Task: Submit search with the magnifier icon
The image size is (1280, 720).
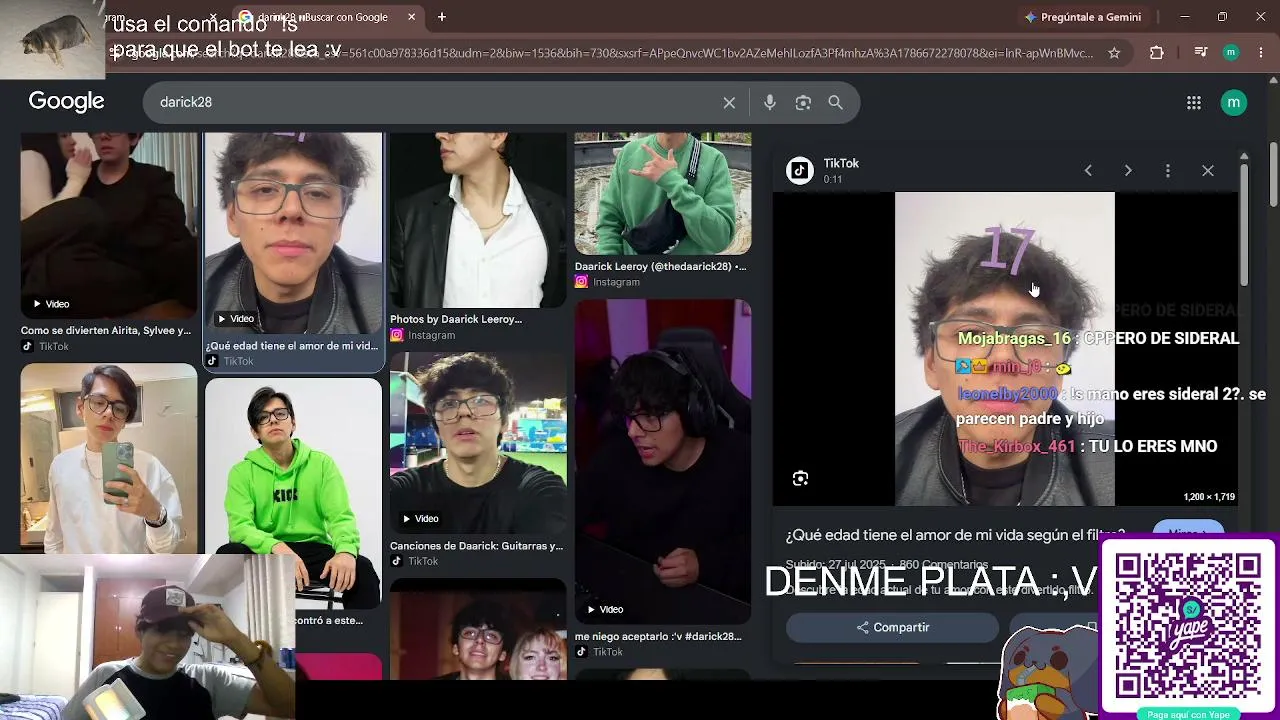Action: (x=835, y=102)
